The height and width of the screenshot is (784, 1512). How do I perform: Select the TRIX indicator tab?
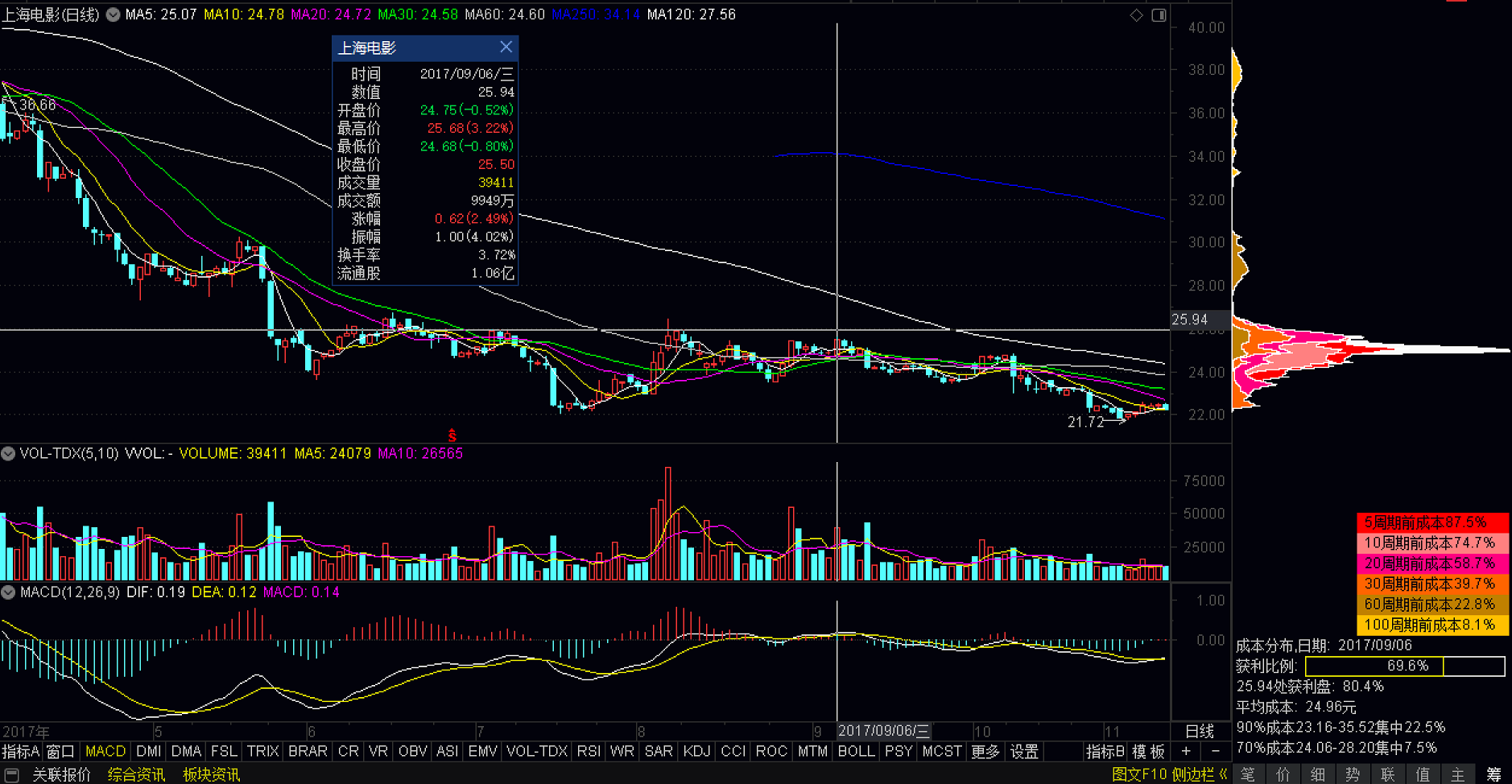(262, 751)
